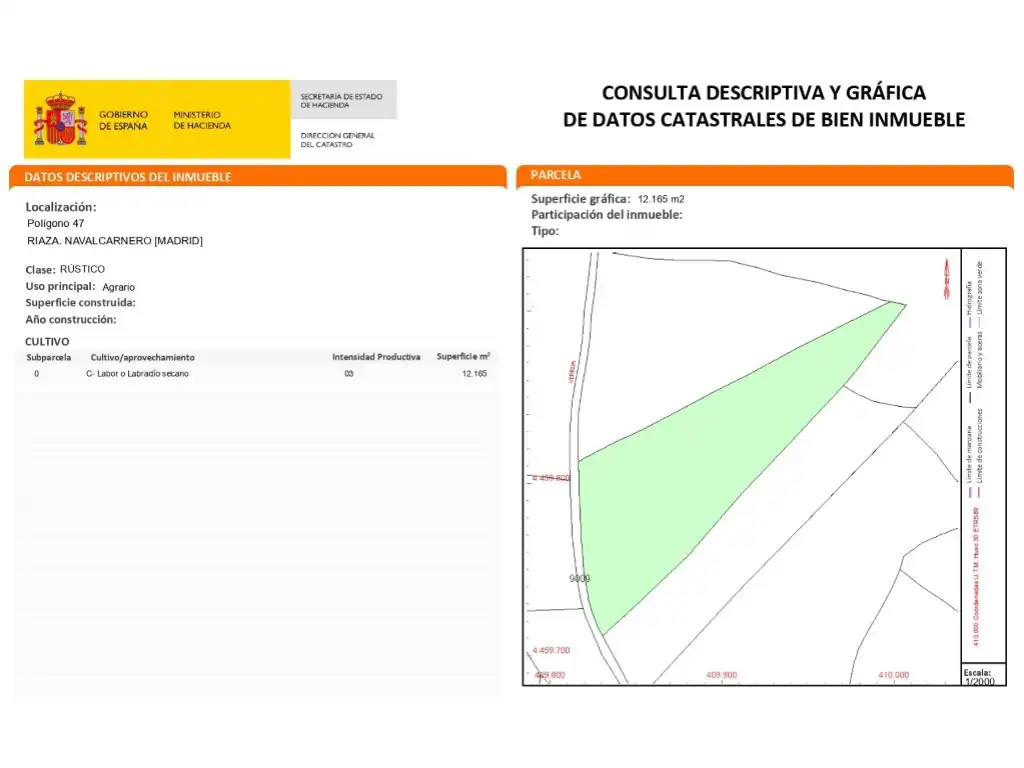The height and width of the screenshot is (768, 1024).
Task: Click the 'Intensidad Productiva' column header
Action: 376,357
